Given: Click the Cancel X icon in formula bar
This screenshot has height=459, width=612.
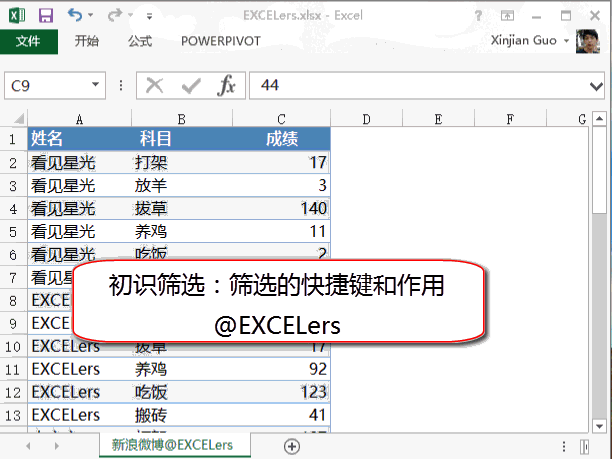Looking at the screenshot, I should 155,86.
